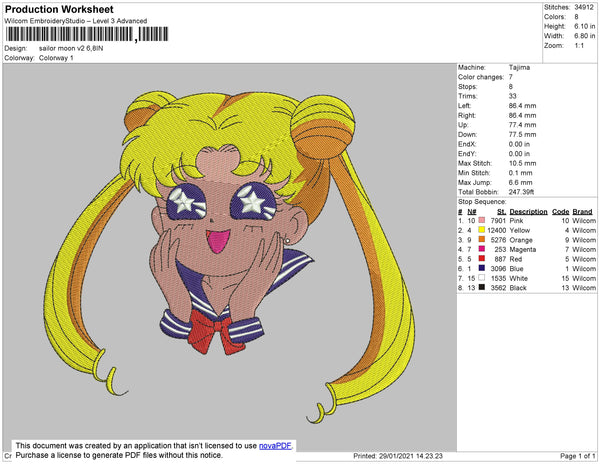Click the Yellow stitch count '12400'
The height and width of the screenshot is (464, 600).
(497, 230)
